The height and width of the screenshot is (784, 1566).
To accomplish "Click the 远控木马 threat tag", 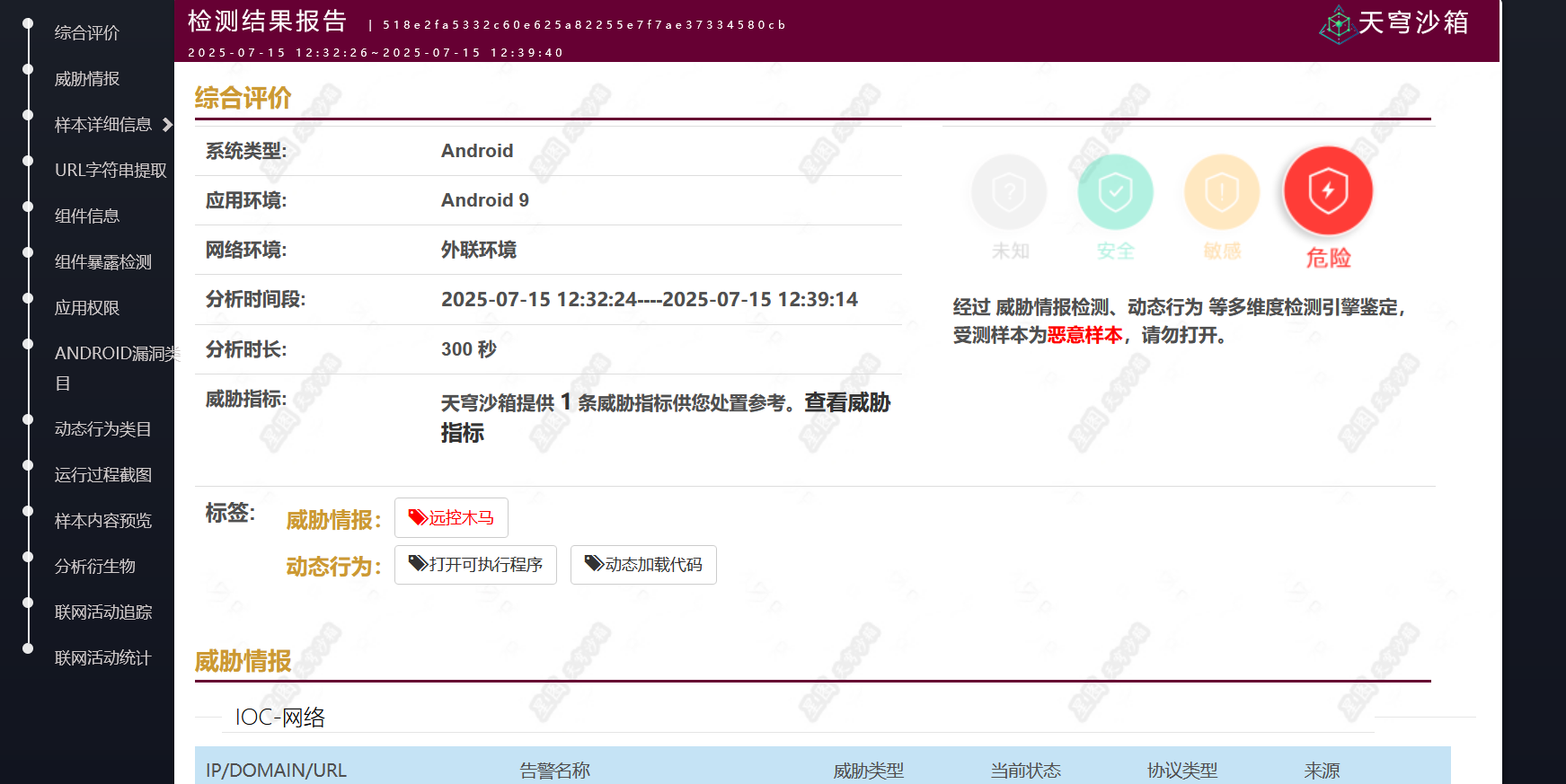I will coord(451,518).
